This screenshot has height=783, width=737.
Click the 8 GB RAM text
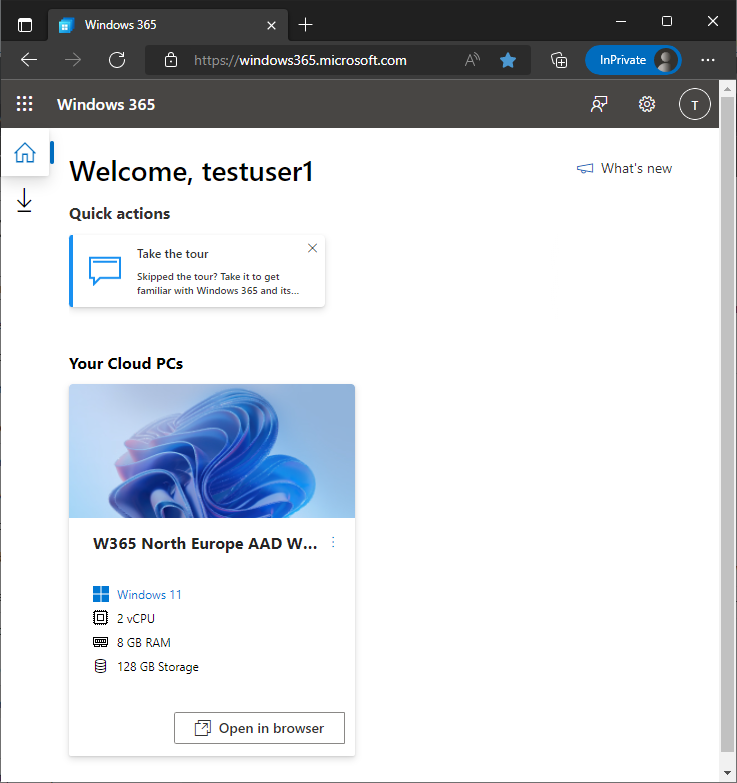tap(144, 643)
